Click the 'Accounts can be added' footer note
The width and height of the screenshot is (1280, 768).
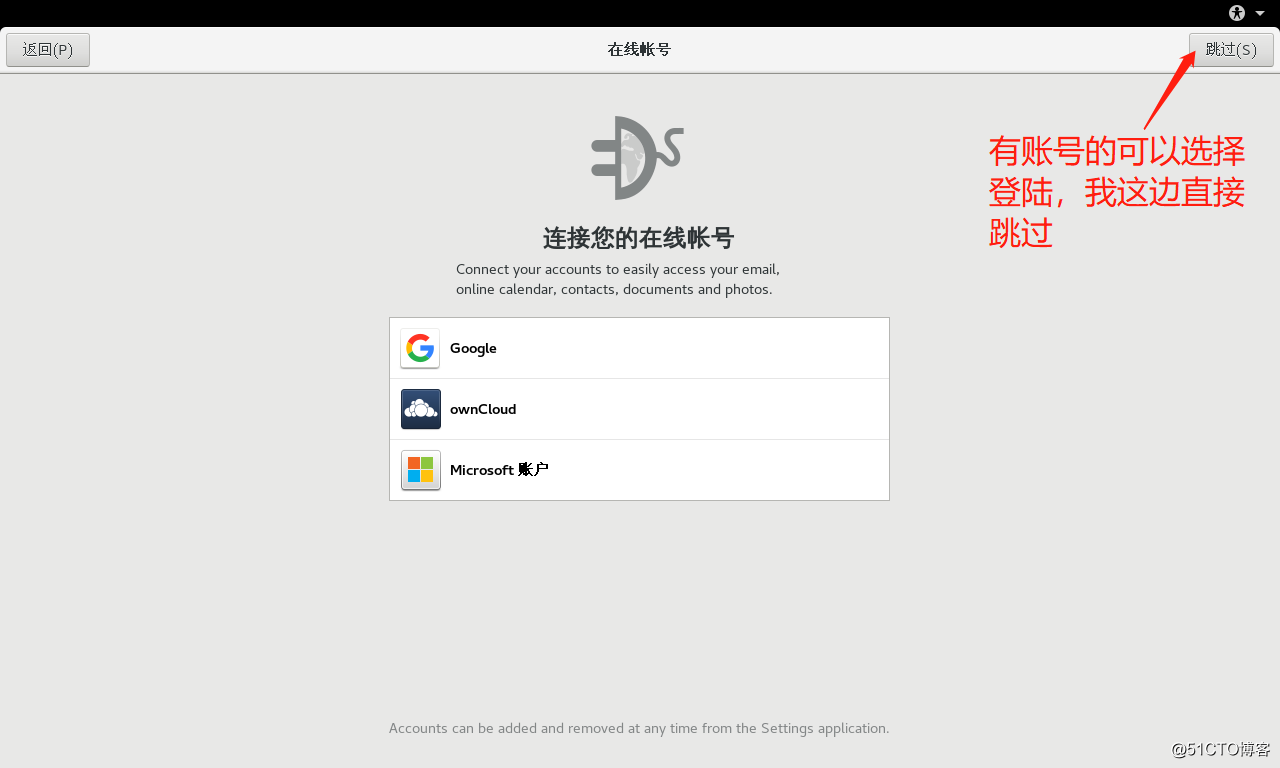[639, 728]
